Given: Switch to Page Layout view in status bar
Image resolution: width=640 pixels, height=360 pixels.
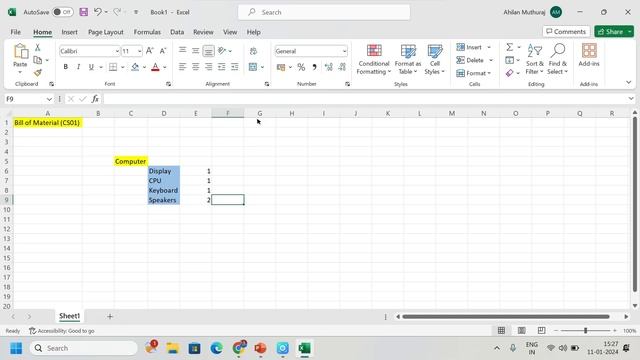Looking at the screenshot, I should click(x=522, y=330).
